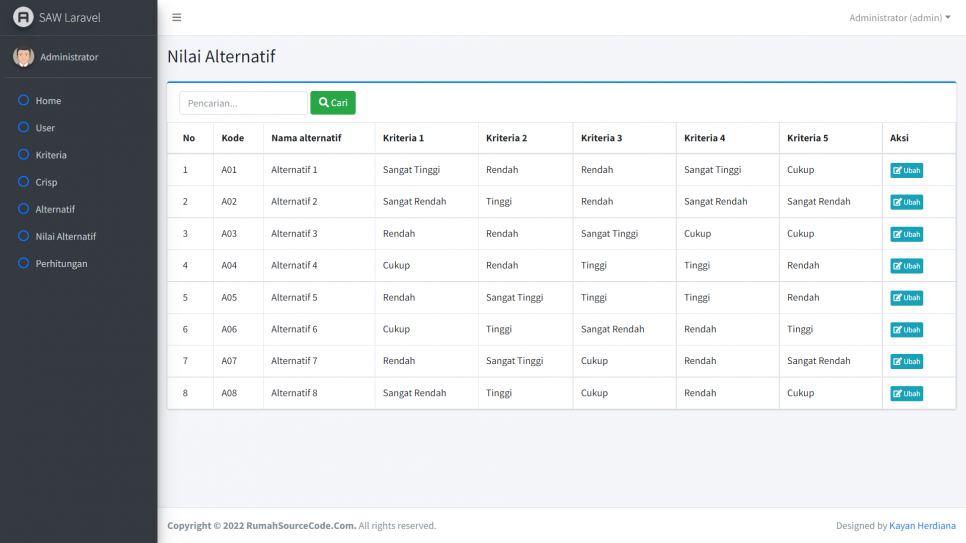Click the No column header

(x=189, y=138)
